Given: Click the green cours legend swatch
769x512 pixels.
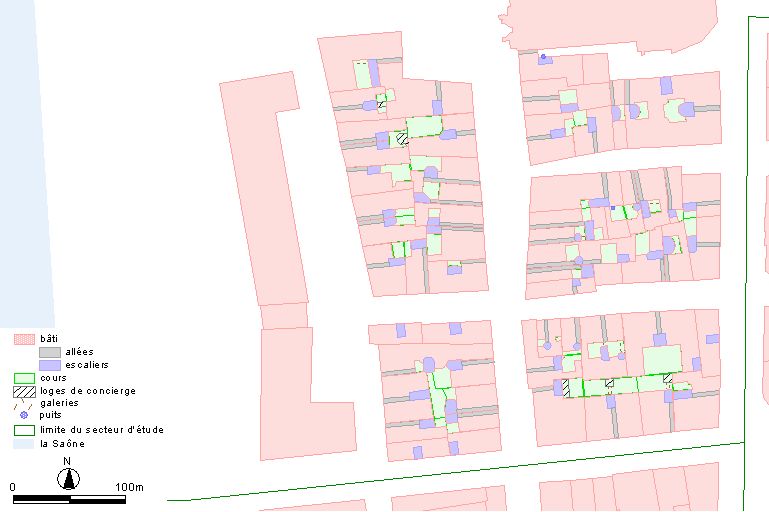Looking at the screenshot, I should [24, 378].
